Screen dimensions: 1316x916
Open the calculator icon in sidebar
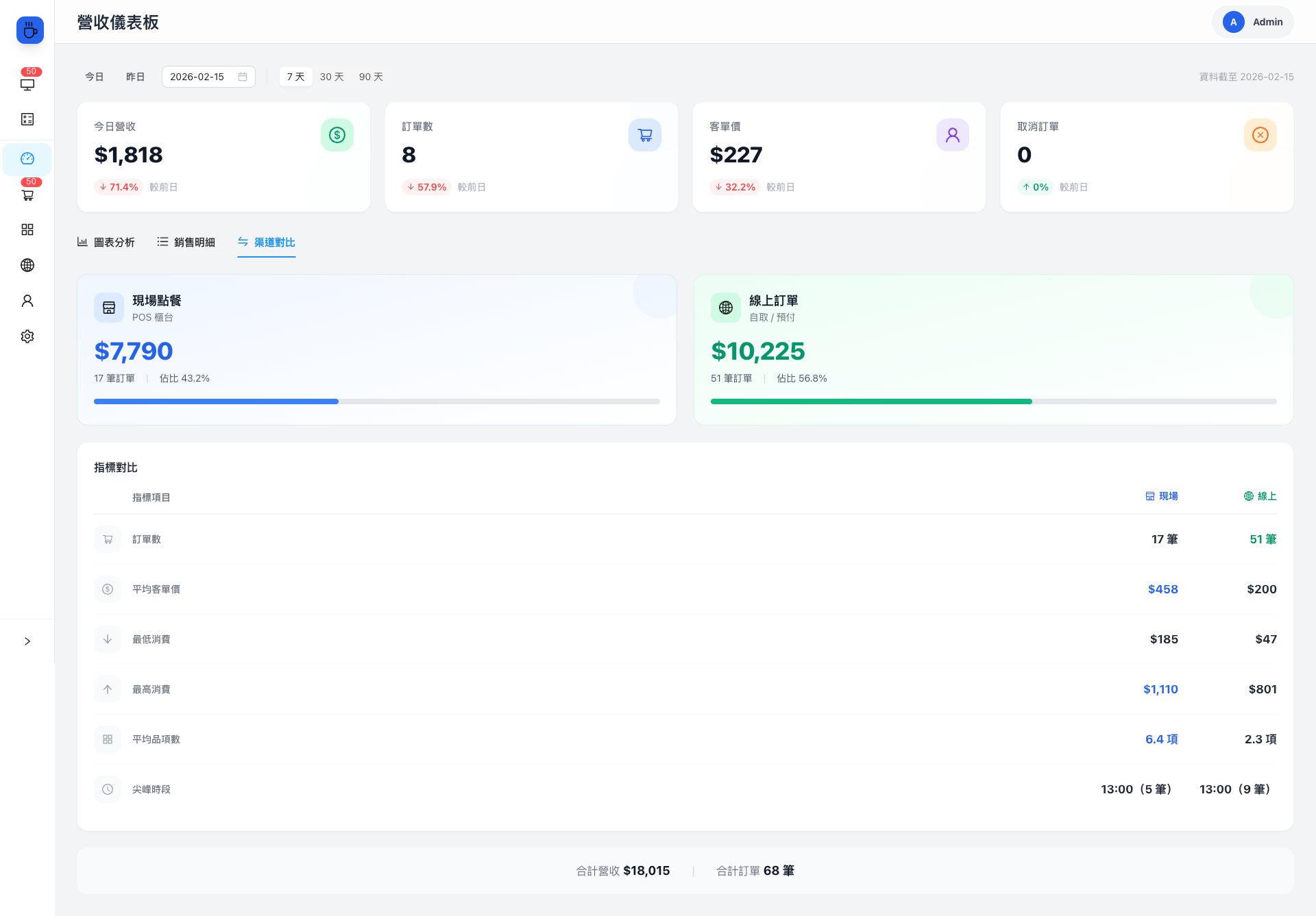[x=27, y=119]
